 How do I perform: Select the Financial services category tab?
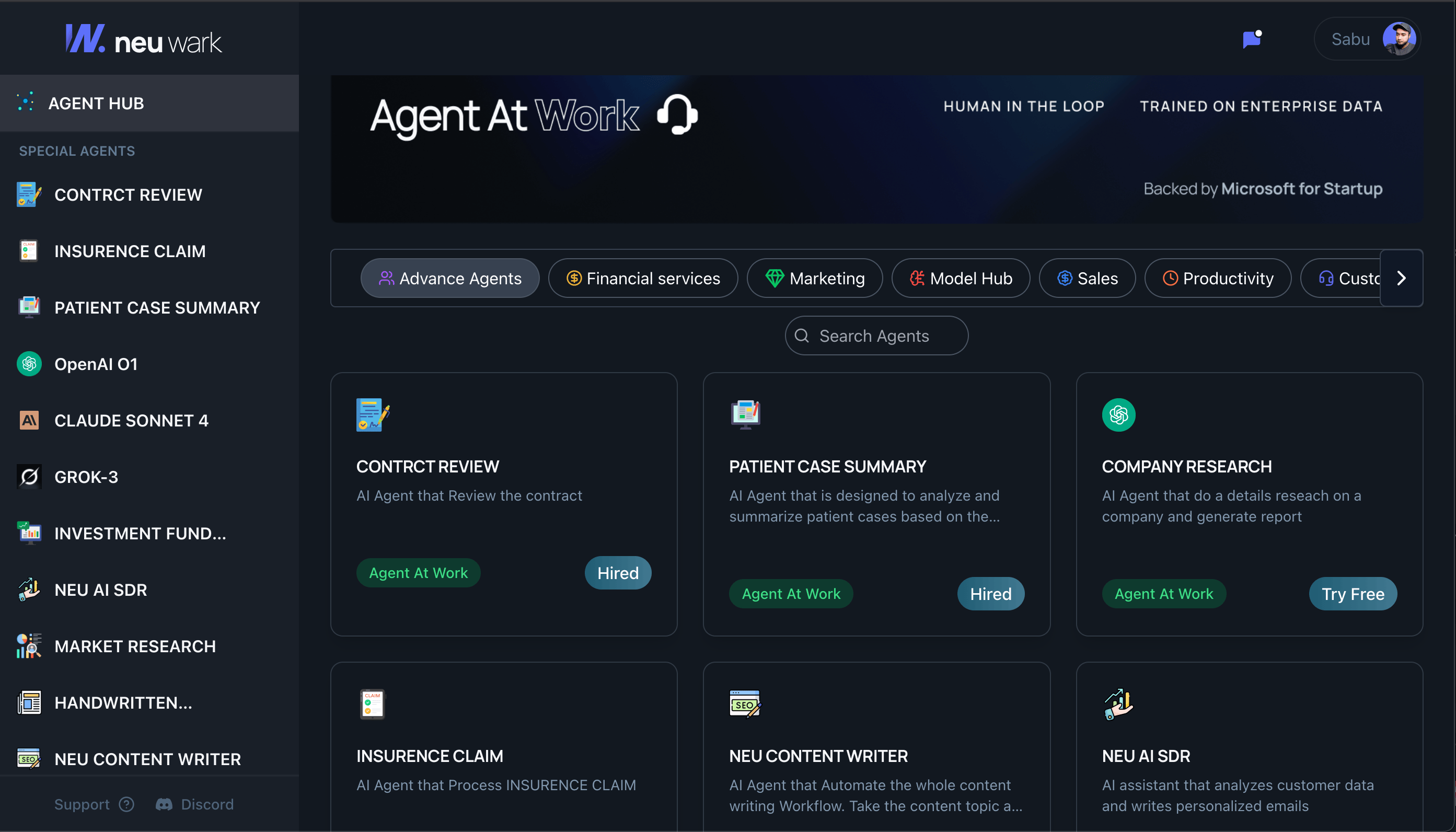(643, 278)
